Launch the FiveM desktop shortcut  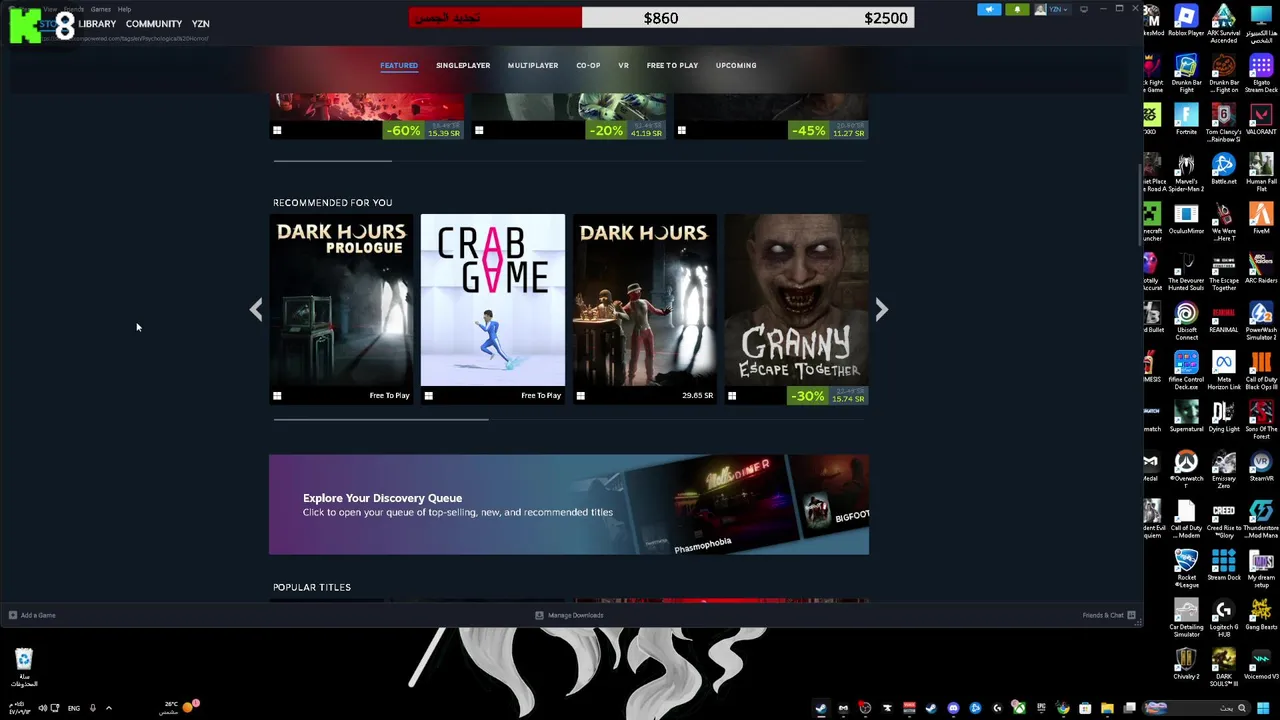[x=1261, y=219]
